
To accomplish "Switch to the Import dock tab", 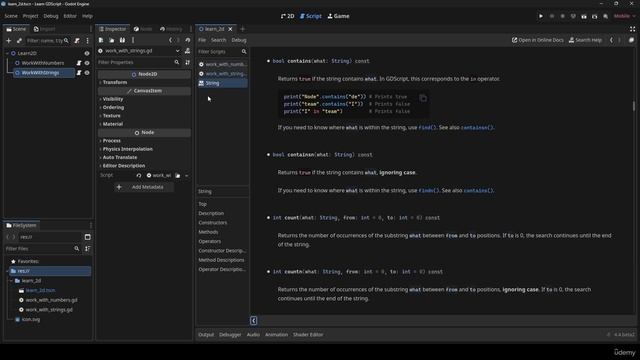I will coord(44,29).
